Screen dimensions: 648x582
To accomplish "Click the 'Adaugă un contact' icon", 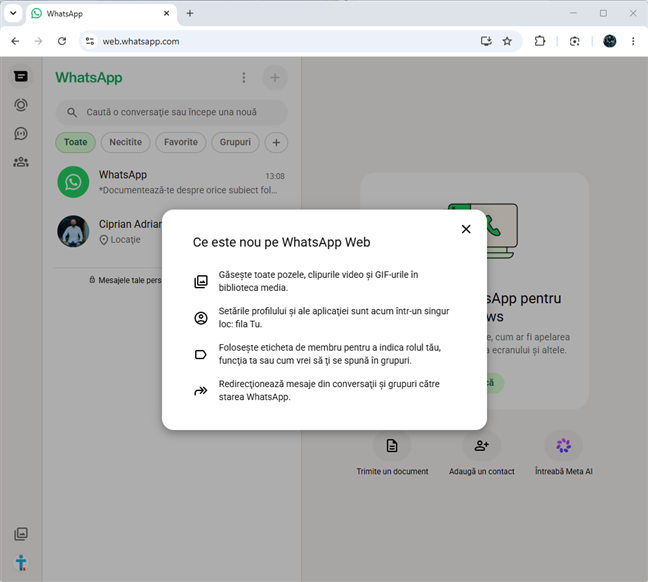I will (x=481, y=446).
